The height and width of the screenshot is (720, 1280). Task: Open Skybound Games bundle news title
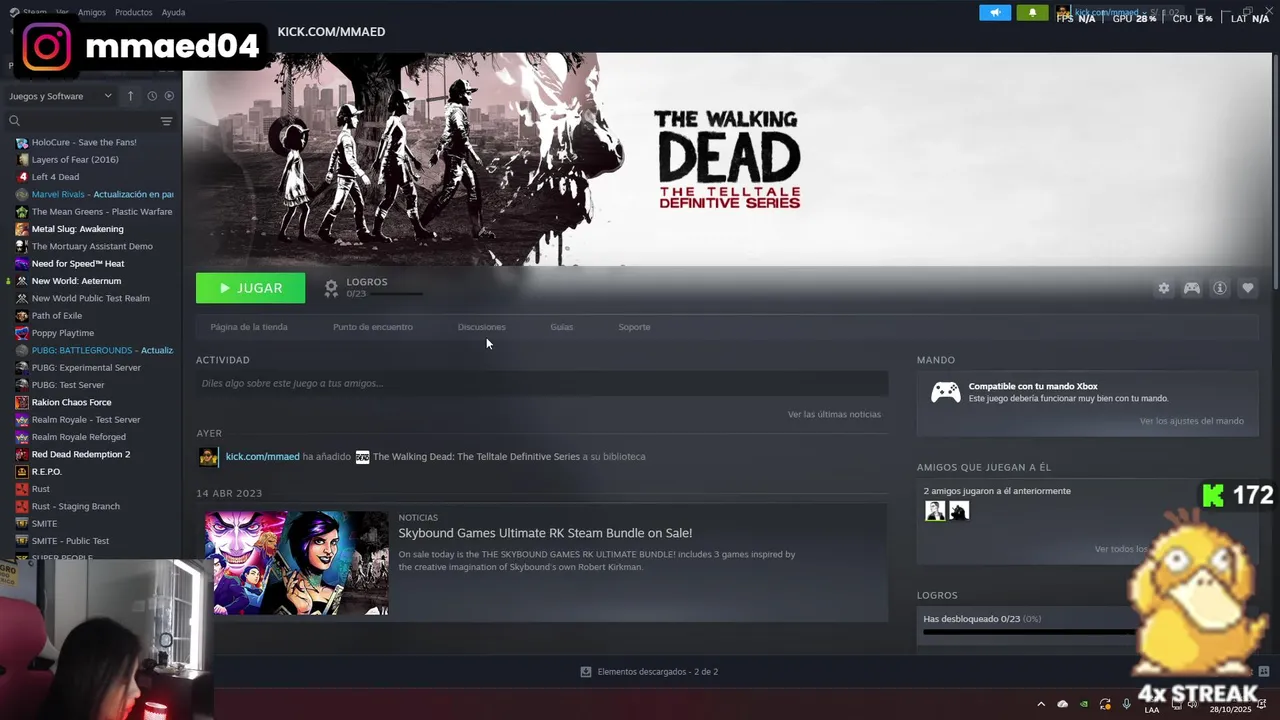click(x=545, y=533)
